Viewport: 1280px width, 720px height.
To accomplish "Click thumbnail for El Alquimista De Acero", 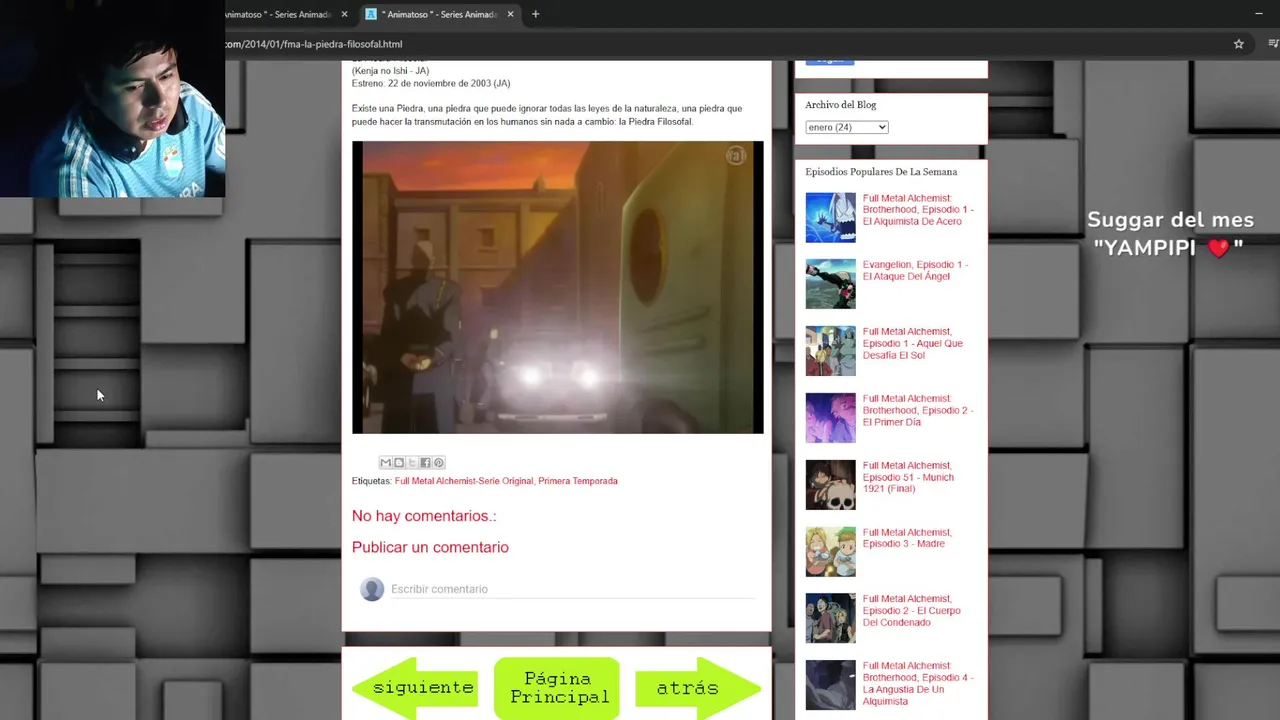I will tap(831, 217).
